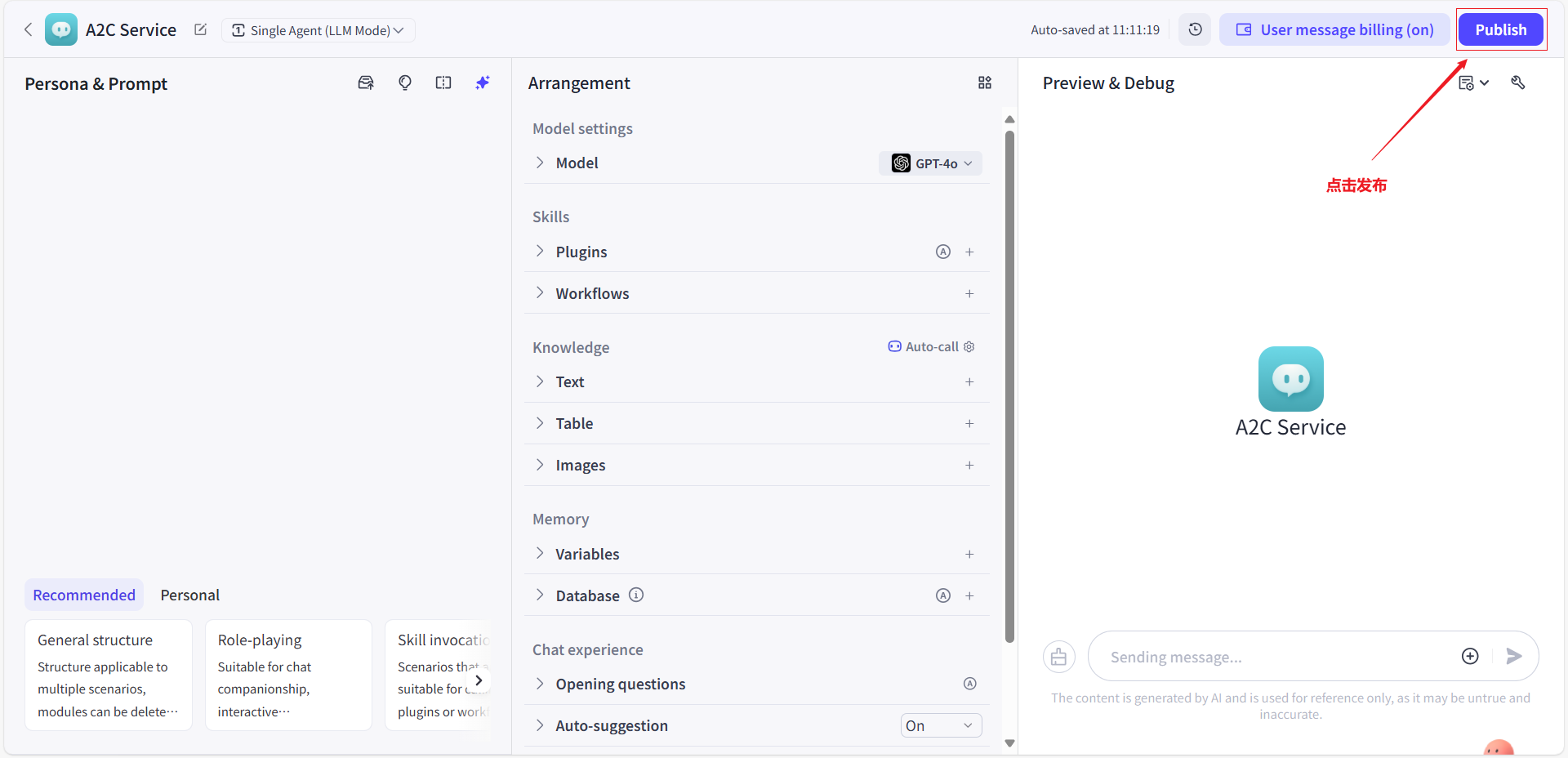Open the prompt library icon
Viewport: 1568px width, 758px height.
pyautogui.click(x=366, y=83)
